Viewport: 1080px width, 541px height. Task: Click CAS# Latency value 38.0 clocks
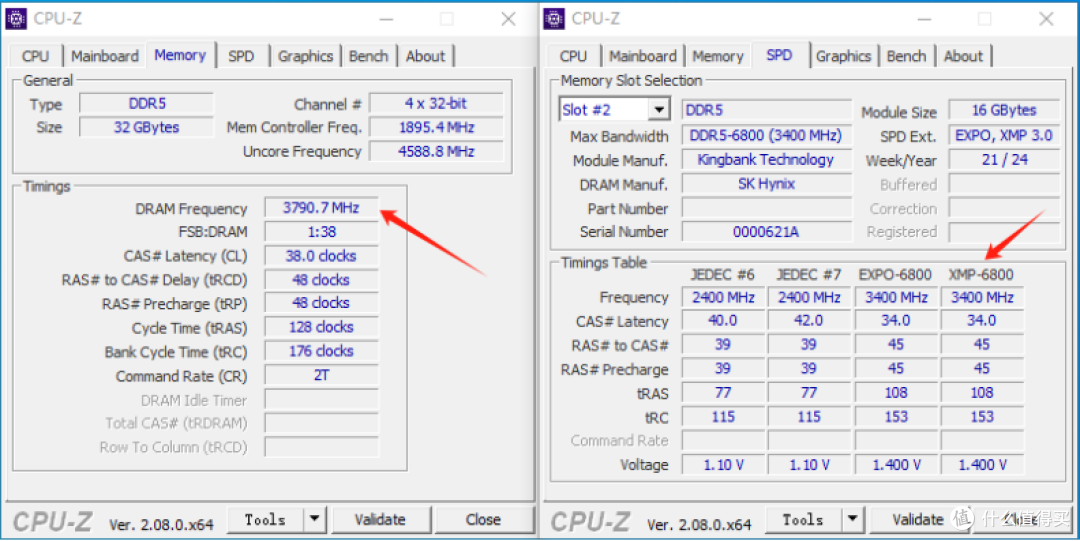(x=322, y=256)
